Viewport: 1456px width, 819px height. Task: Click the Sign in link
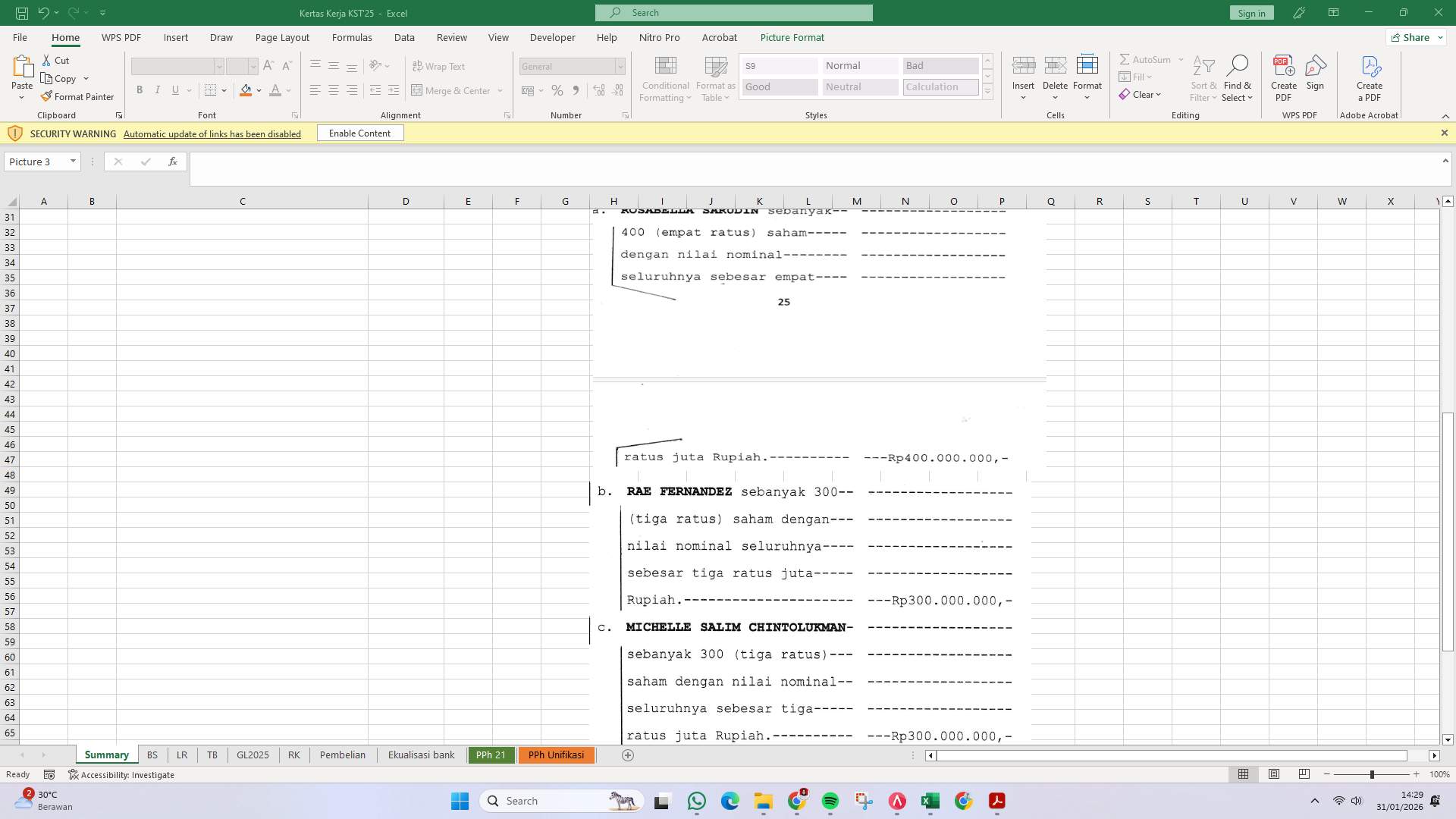1250,13
